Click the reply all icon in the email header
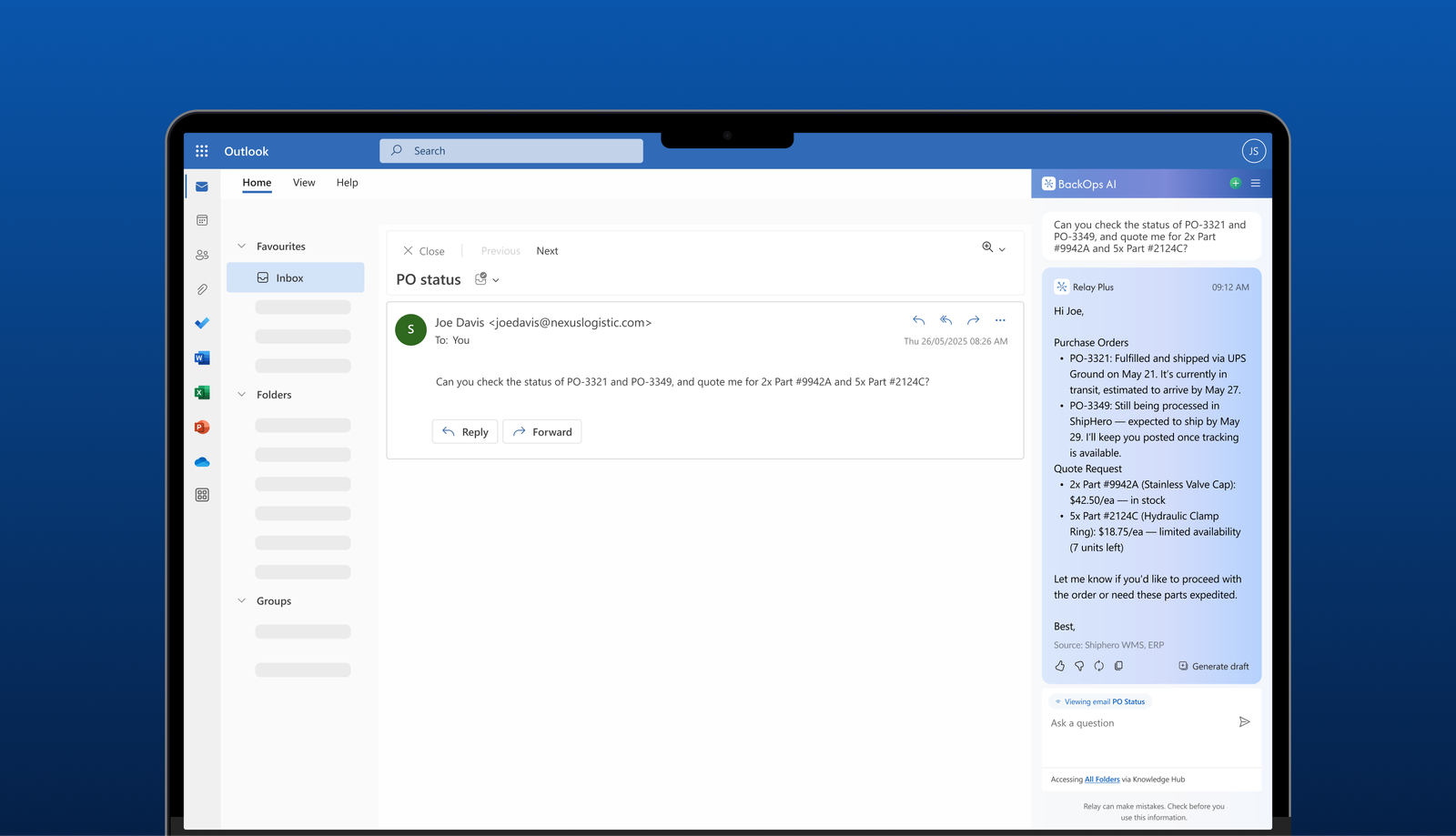The image size is (1456, 836). click(945, 320)
